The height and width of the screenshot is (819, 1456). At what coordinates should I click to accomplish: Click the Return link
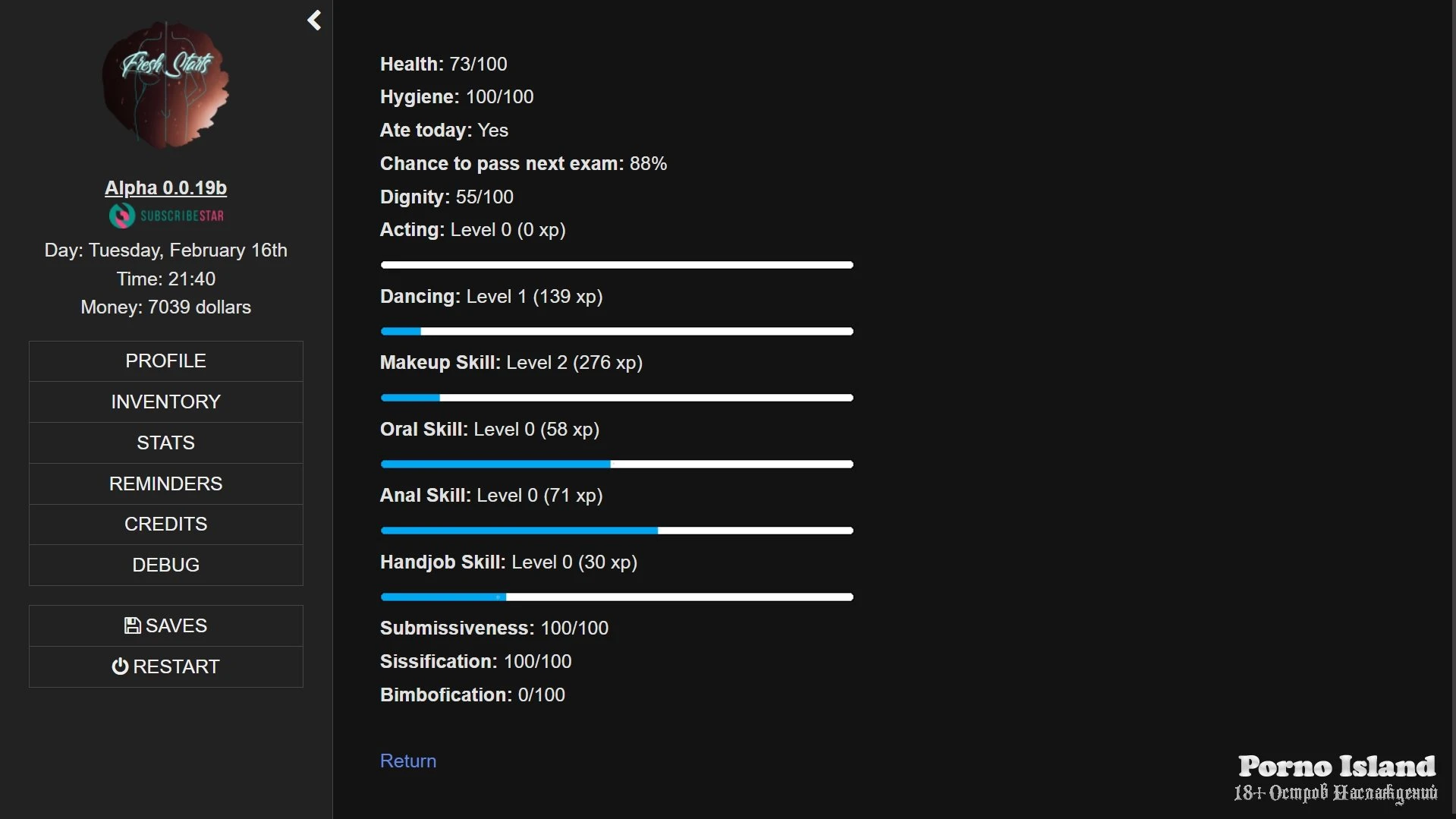click(407, 761)
